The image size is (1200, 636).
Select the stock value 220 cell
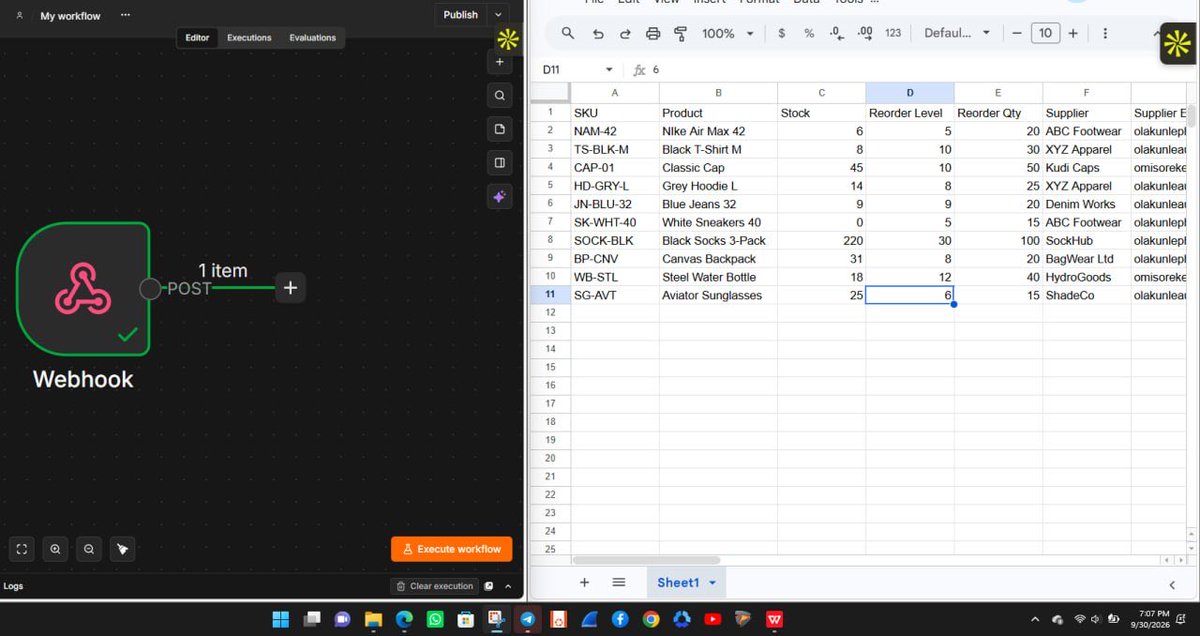click(821, 241)
